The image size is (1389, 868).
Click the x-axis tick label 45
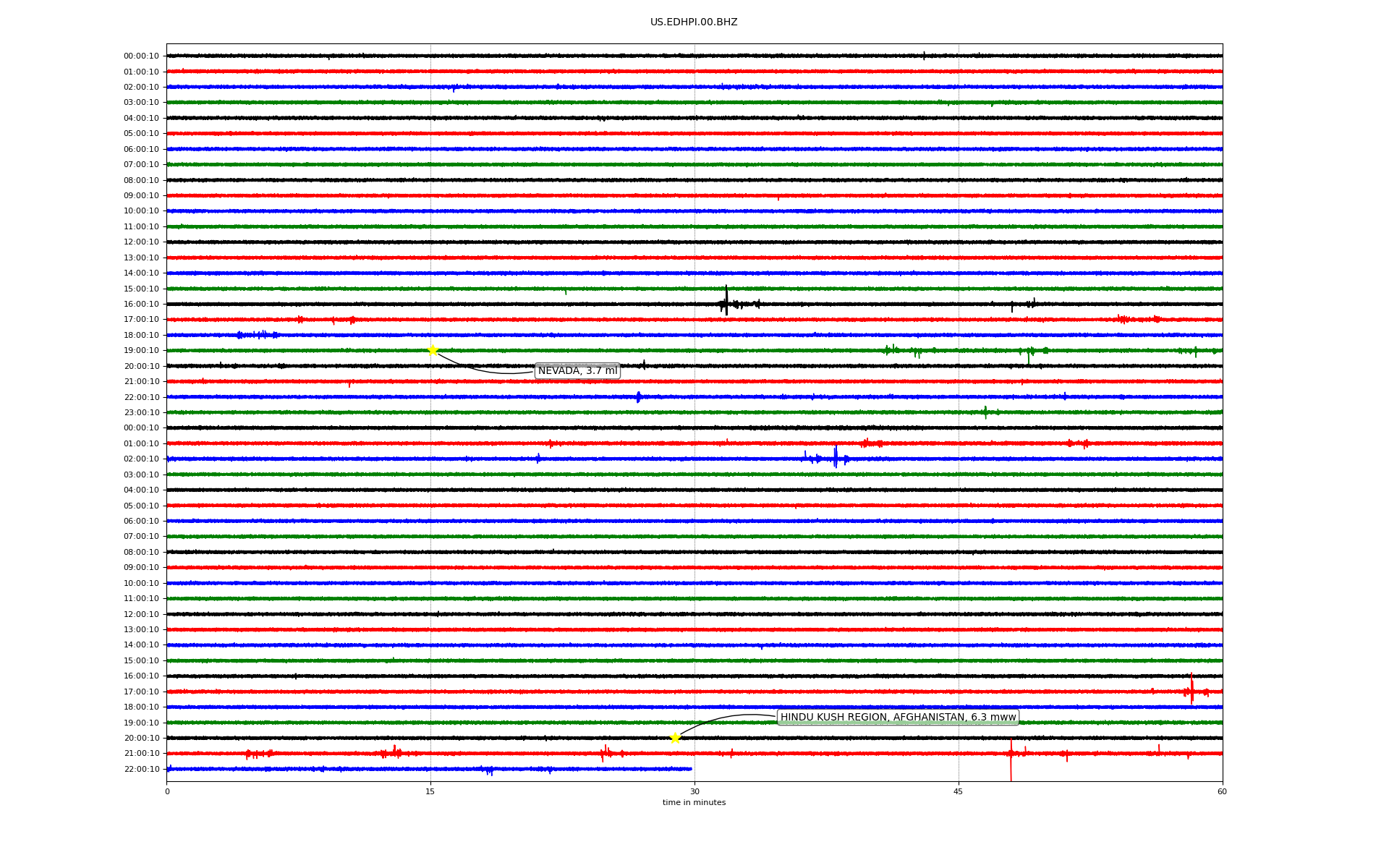click(959, 791)
